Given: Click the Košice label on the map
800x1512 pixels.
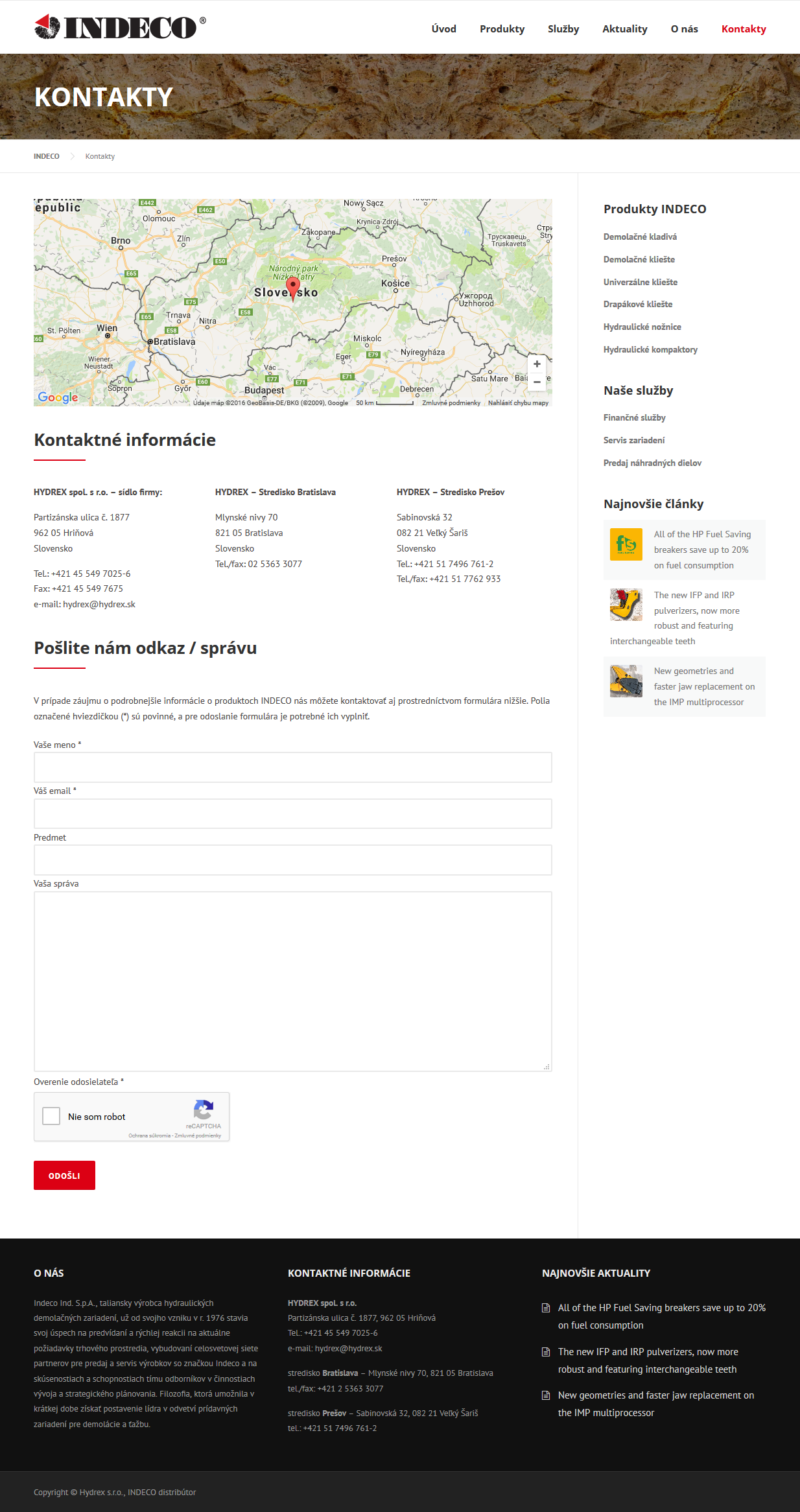Looking at the screenshot, I should [x=395, y=283].
